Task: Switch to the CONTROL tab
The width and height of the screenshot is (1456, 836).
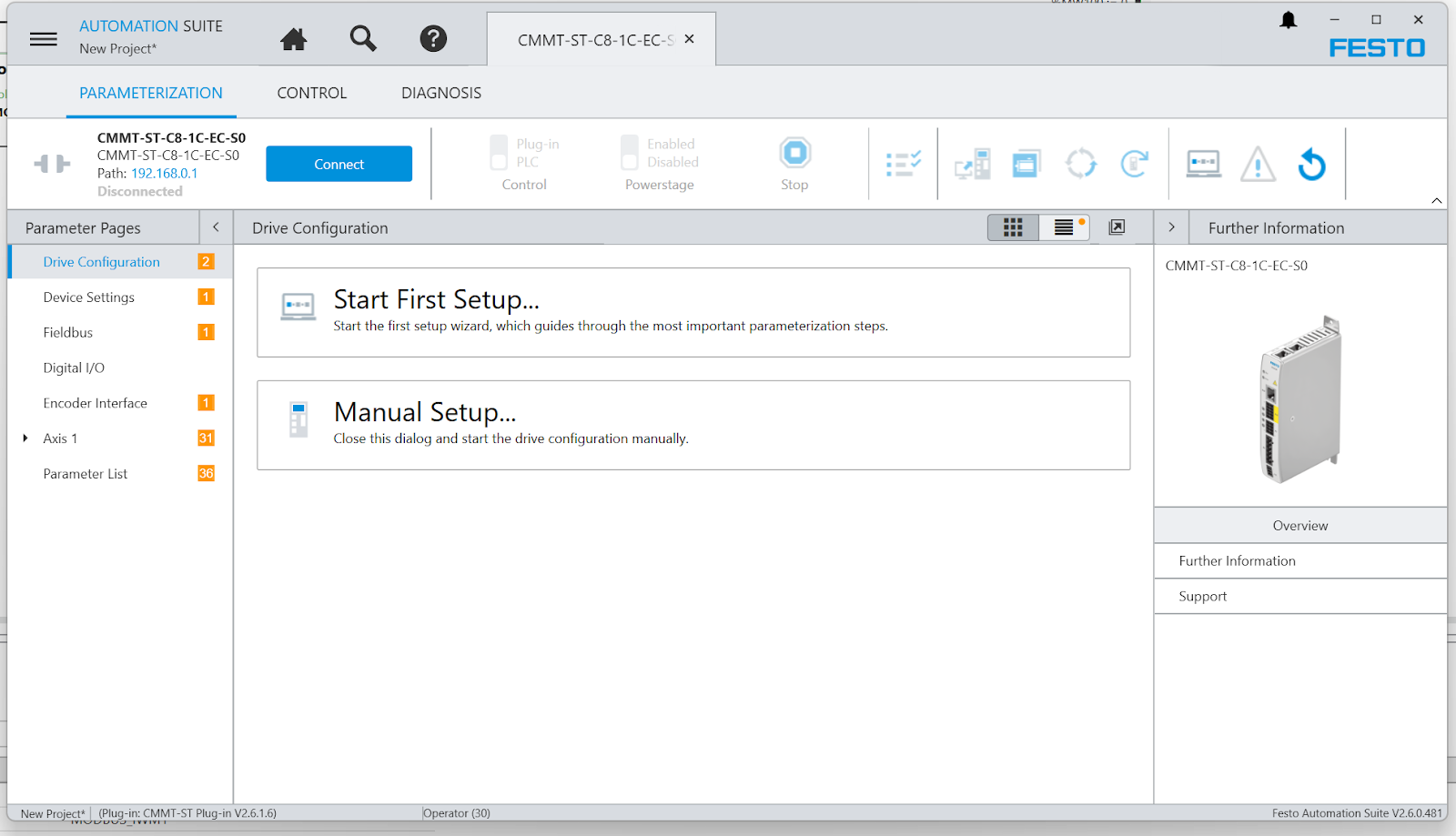Action: [x=312, y=93]
